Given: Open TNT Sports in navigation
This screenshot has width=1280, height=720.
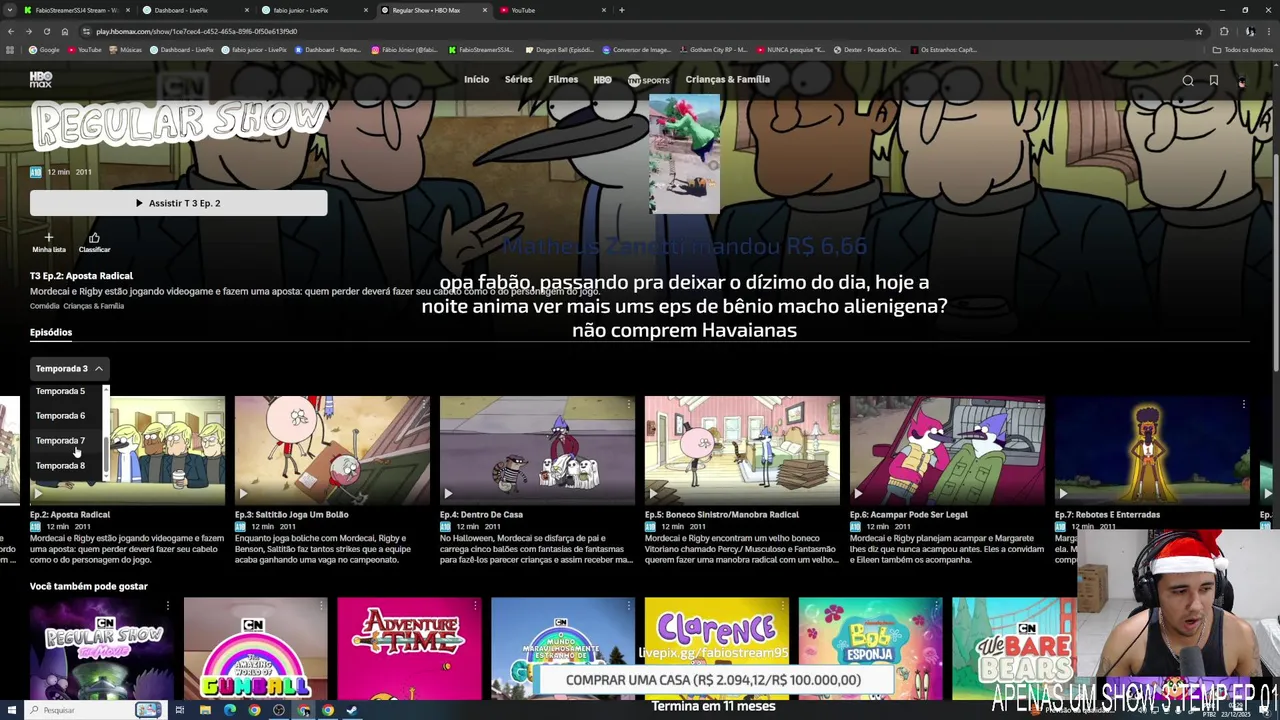Looking at the screenshot, I should [x=649, y=80].
